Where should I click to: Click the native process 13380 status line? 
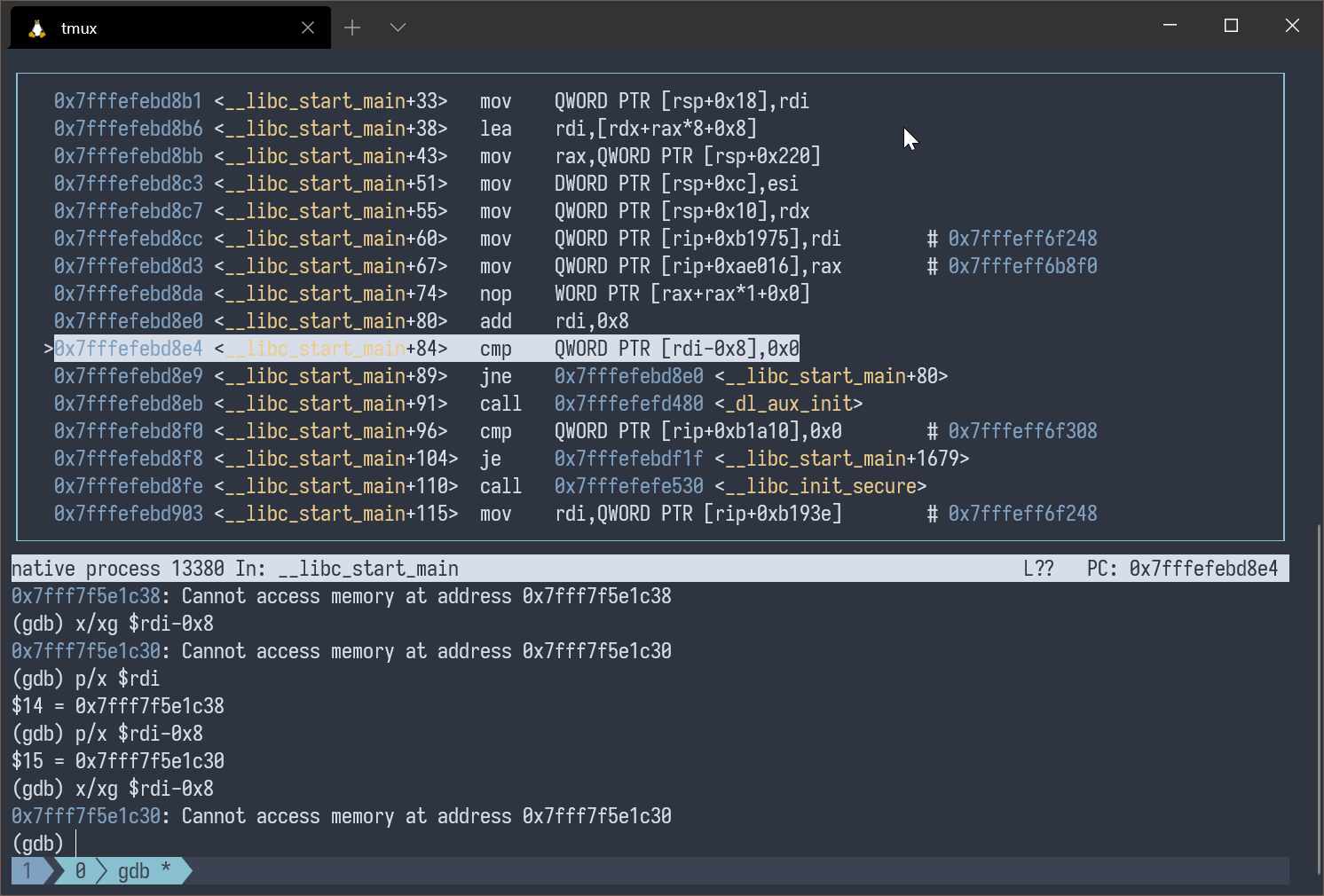(234, 569)
